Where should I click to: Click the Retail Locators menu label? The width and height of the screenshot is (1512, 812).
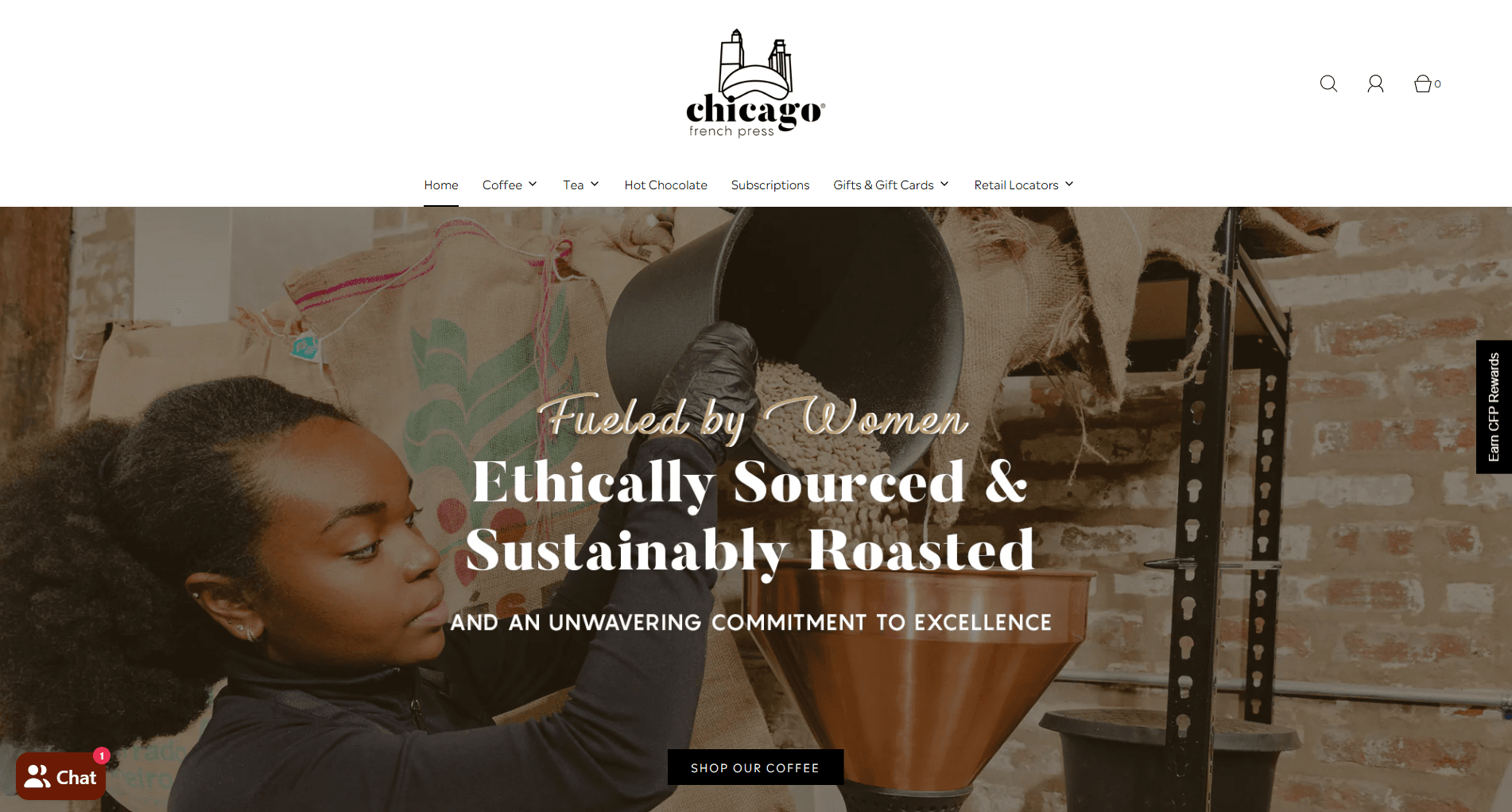point(1016,185)
